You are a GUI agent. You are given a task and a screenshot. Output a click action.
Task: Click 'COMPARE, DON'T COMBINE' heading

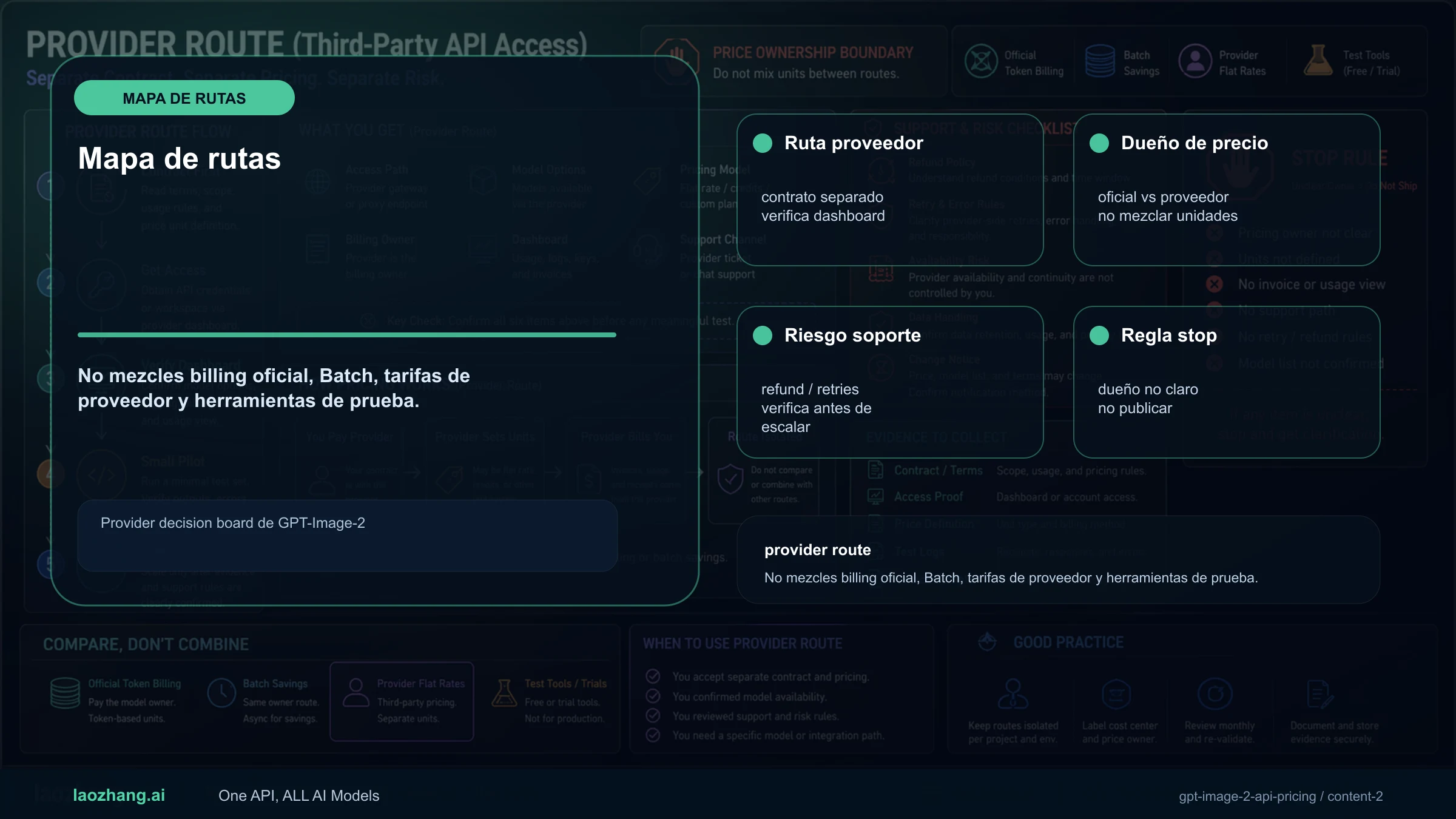pos(146,644)
